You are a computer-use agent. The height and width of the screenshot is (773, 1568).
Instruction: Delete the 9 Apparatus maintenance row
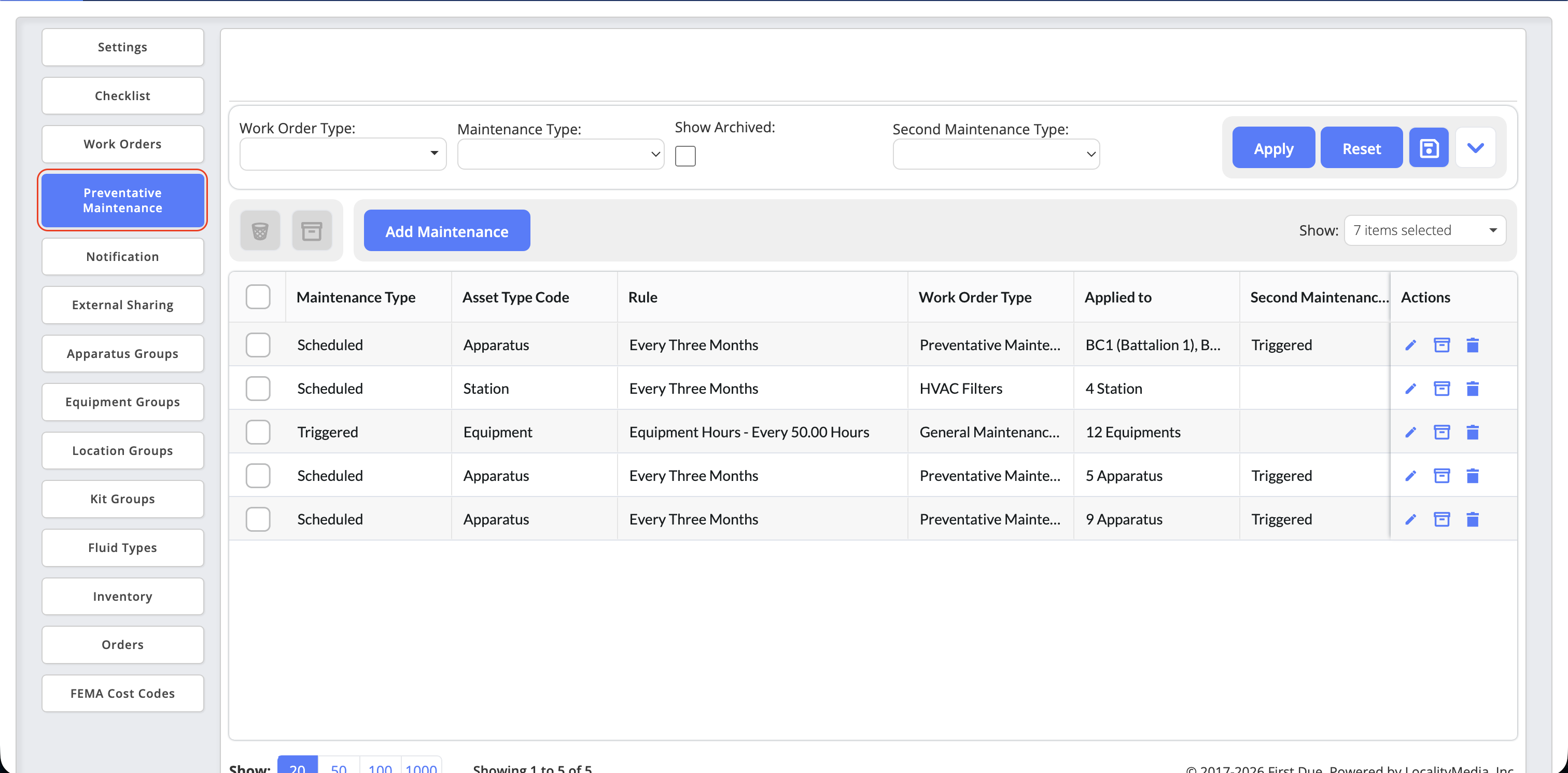click(x=1473, y=520)
